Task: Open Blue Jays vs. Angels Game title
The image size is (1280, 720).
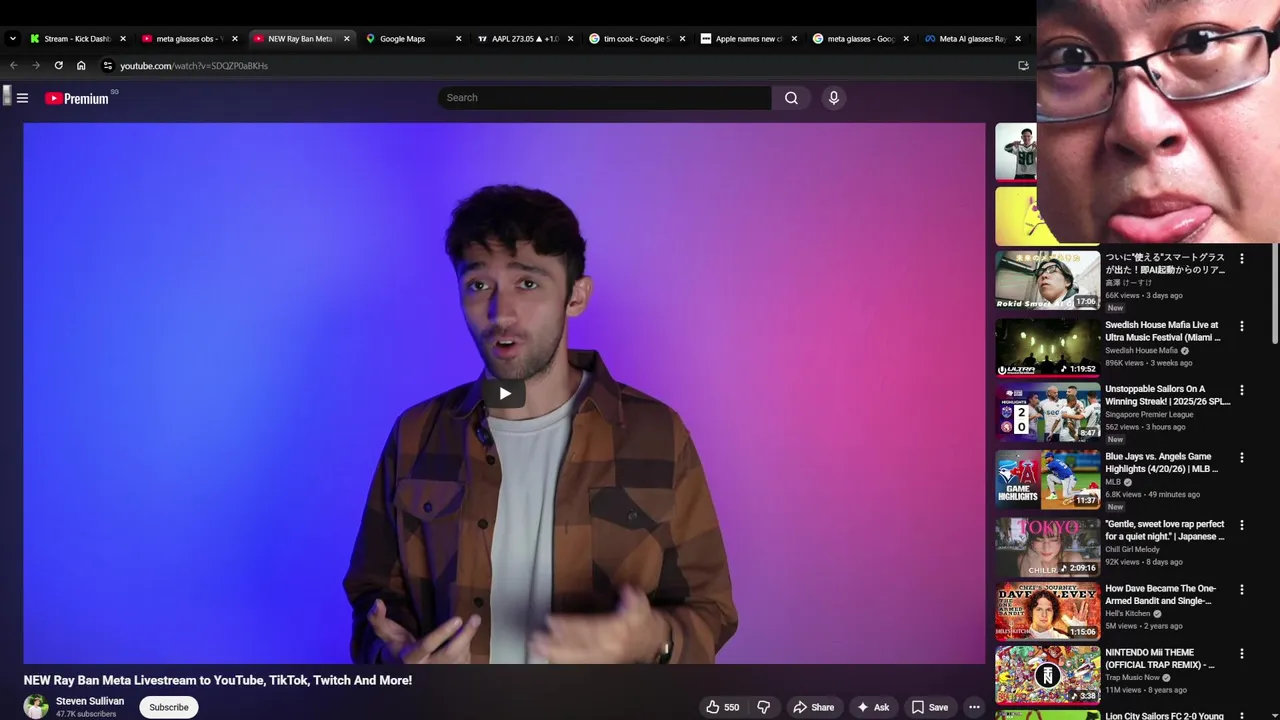Action: tap(1161, 463)
